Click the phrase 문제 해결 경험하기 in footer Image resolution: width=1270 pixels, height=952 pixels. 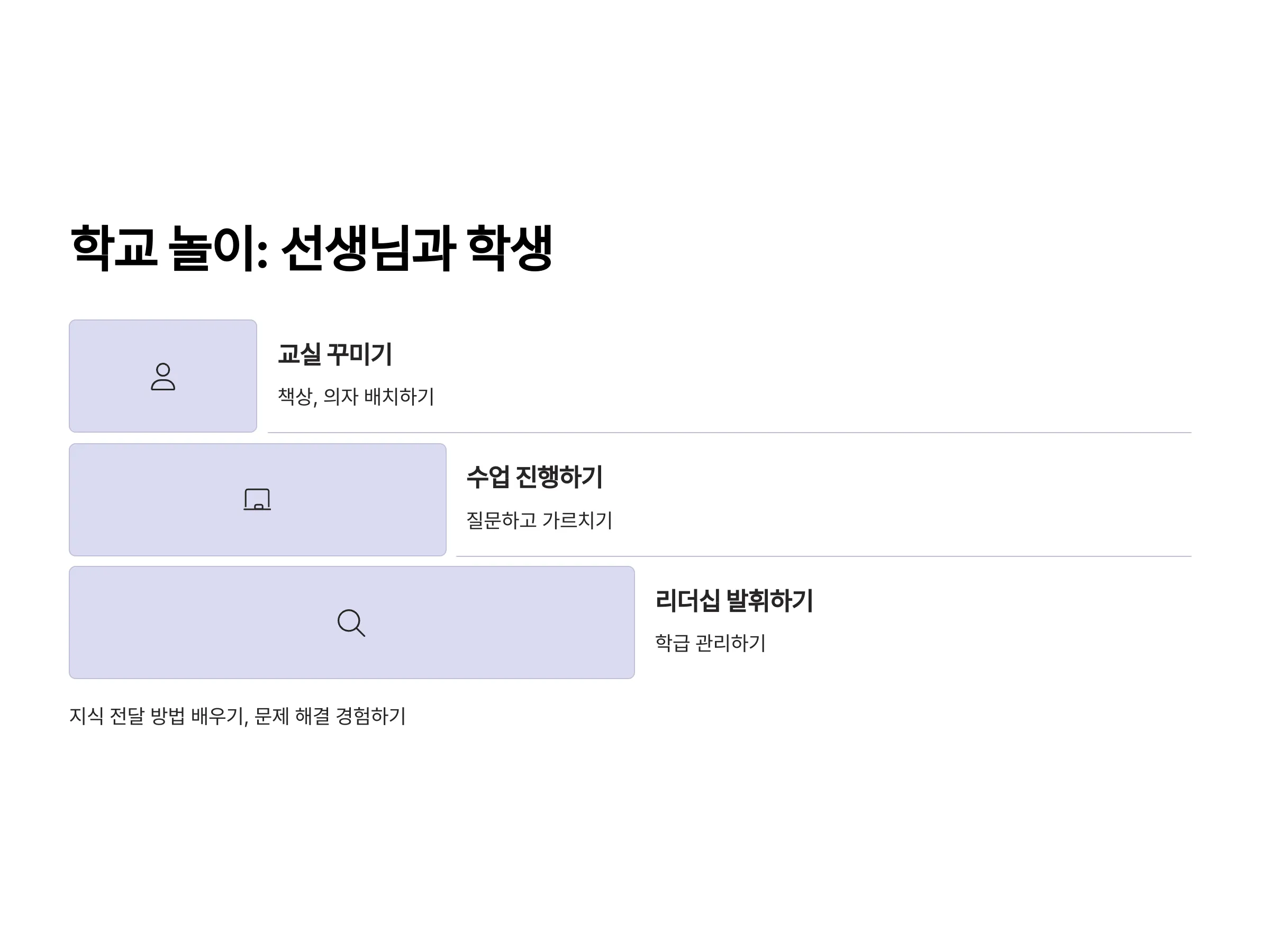pos(330,716)
